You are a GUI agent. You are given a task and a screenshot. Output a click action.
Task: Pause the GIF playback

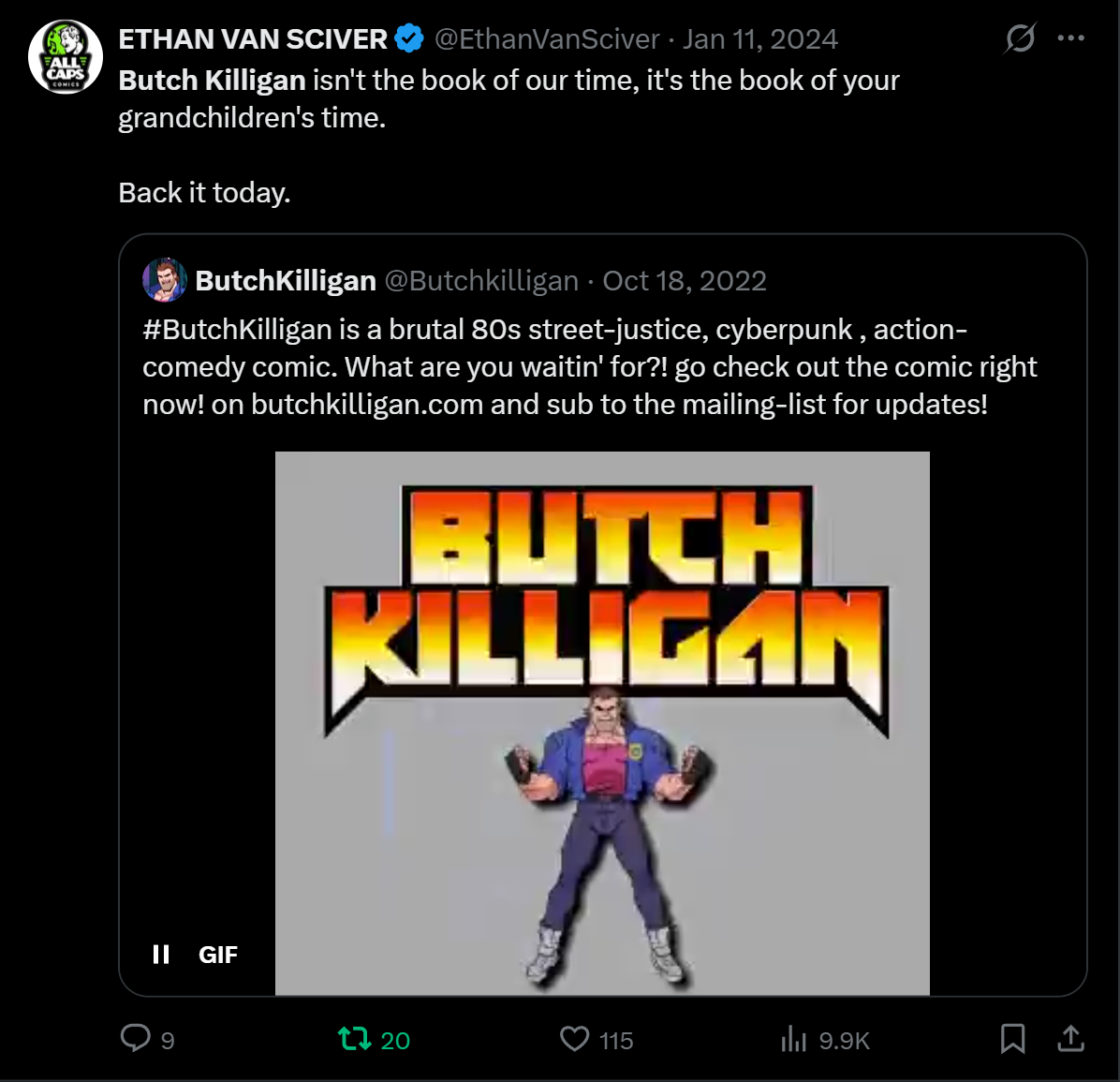(x=161, y=955)
